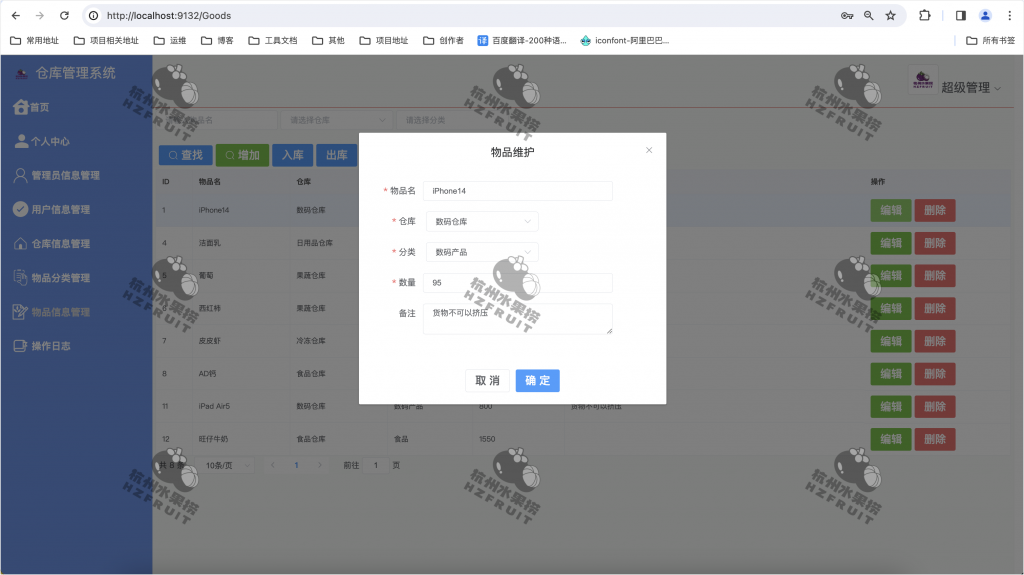Edit the 皮皮虾 row
The image size is (1024, 575).
(x=891, y=341)
